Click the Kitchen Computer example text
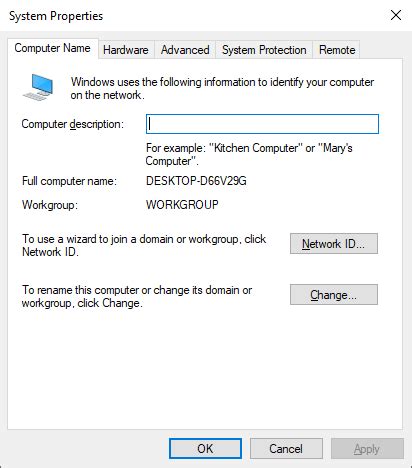 [x=249, y=154]
